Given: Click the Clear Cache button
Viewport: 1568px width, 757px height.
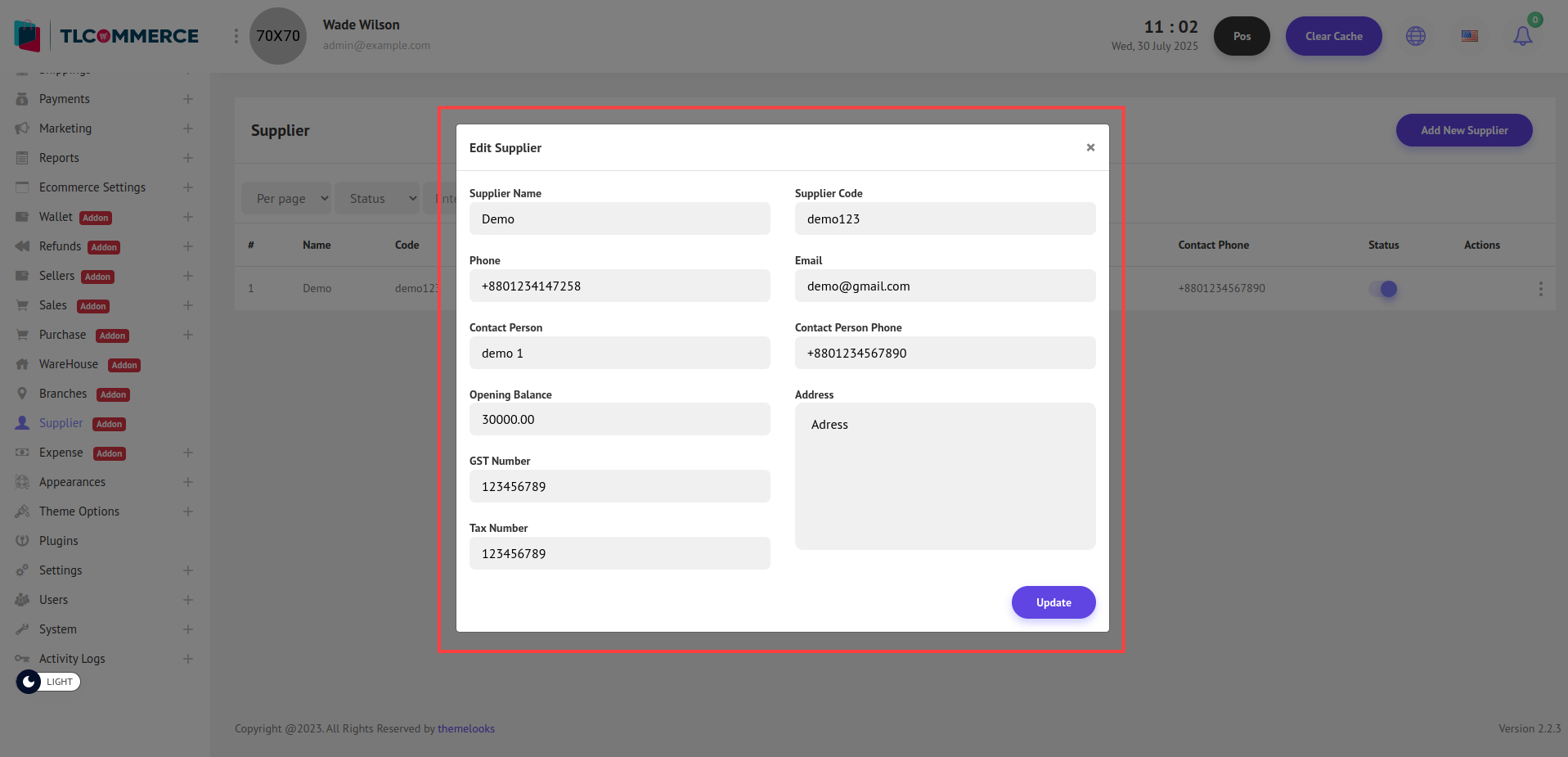Looking at the screenshot, I should point(1333,36).
